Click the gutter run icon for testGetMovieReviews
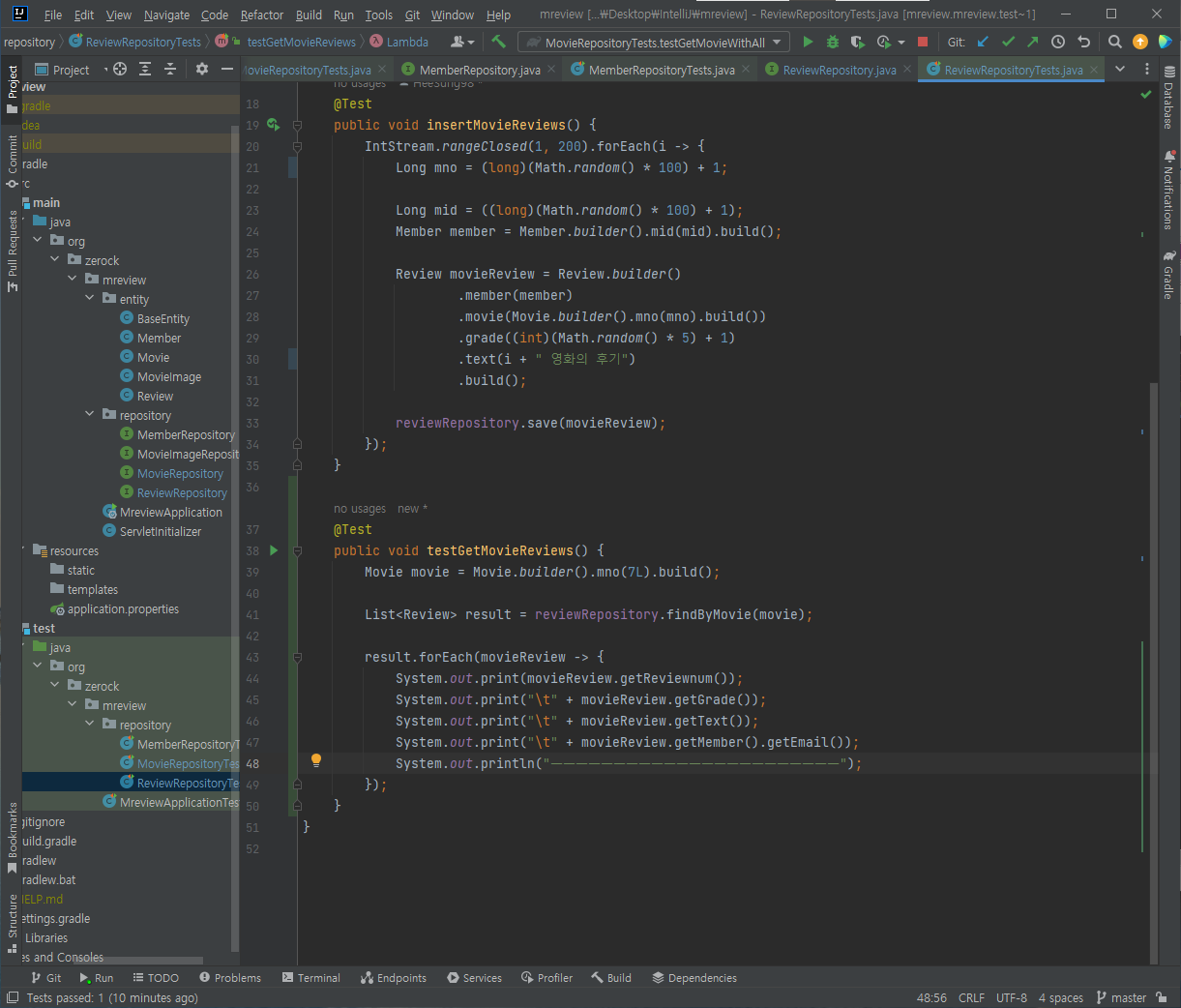This screenshot has height=1008, width=1181. tap(274, 550)
